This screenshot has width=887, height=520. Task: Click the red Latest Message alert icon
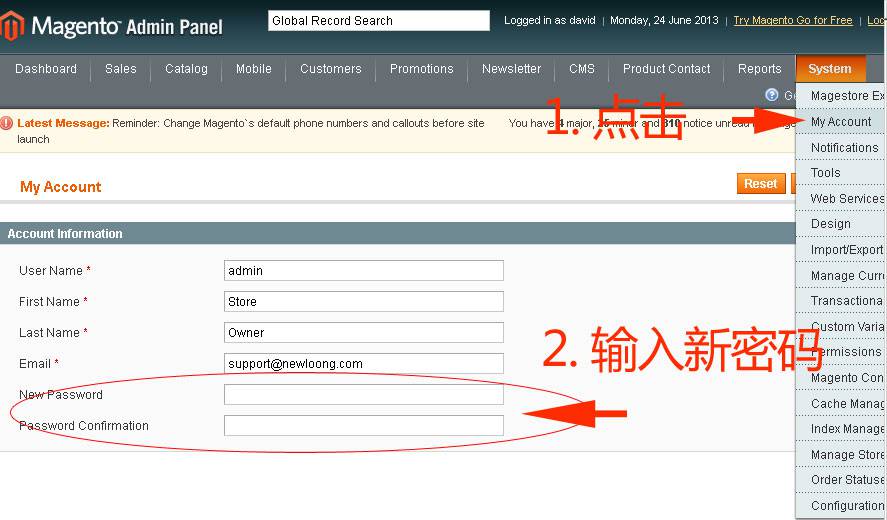(x=7, y=123)
